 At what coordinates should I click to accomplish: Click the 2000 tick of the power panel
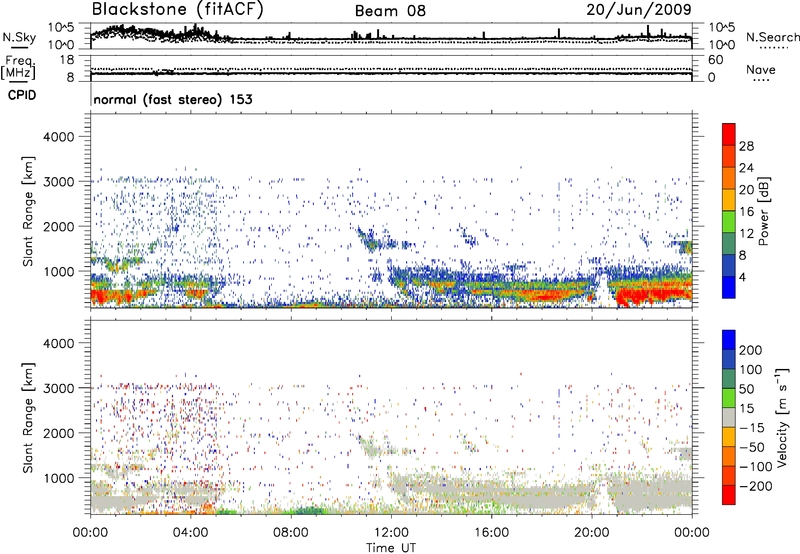58,226
